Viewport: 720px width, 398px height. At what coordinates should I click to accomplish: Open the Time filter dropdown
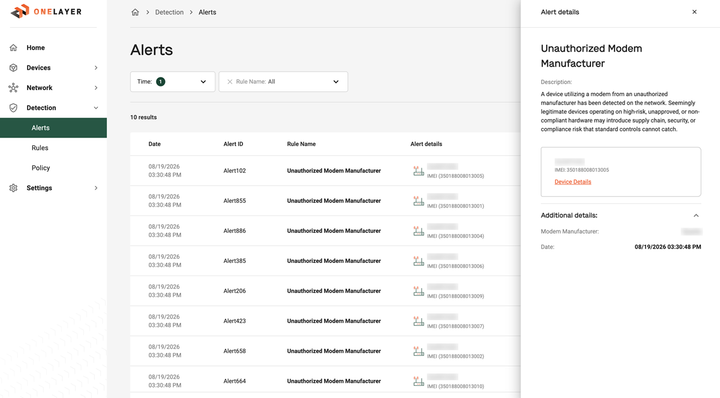point(173,82)
